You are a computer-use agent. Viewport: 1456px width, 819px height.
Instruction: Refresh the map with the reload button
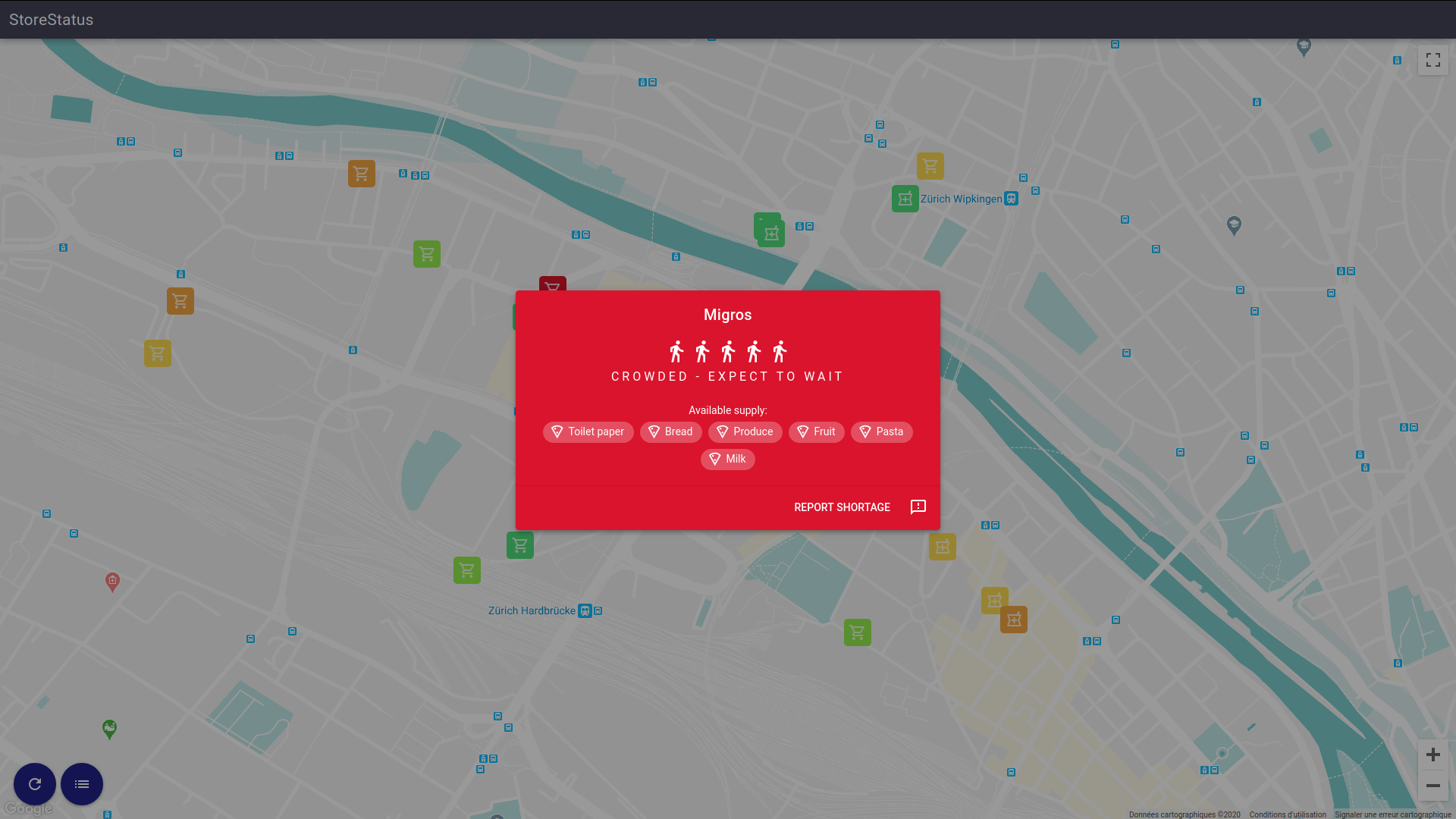point(35,784)
